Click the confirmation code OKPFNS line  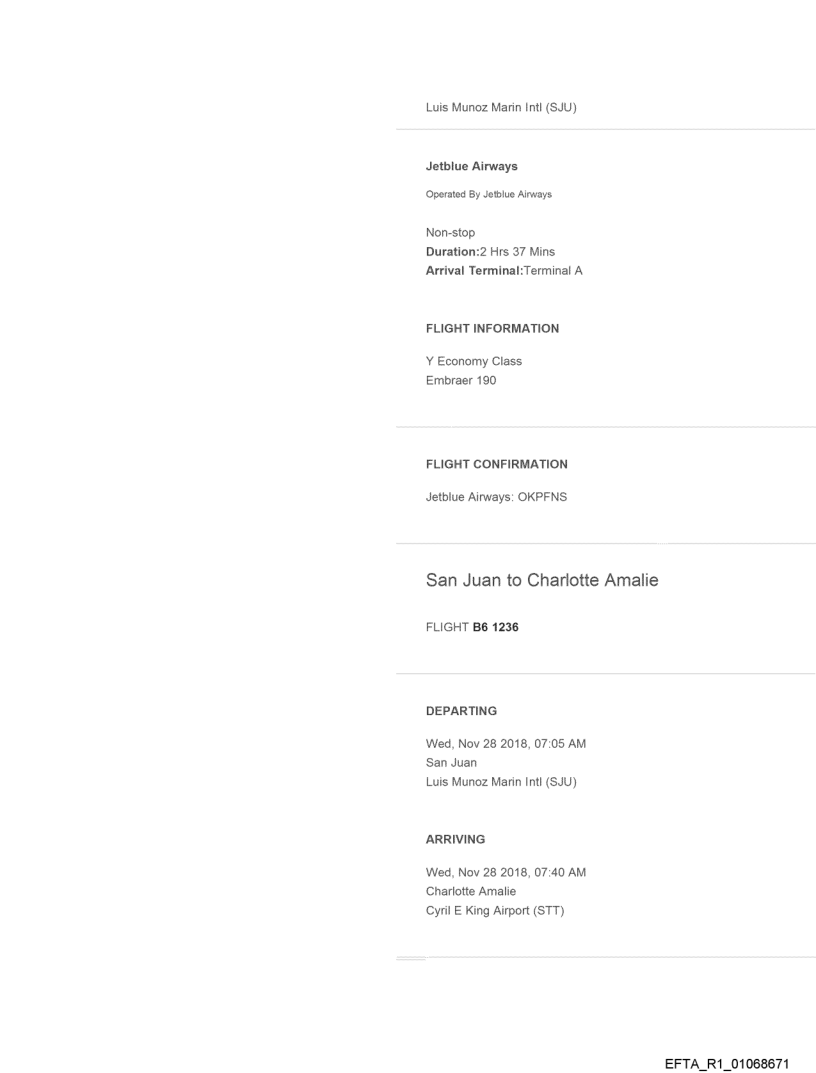pos(496,497)
